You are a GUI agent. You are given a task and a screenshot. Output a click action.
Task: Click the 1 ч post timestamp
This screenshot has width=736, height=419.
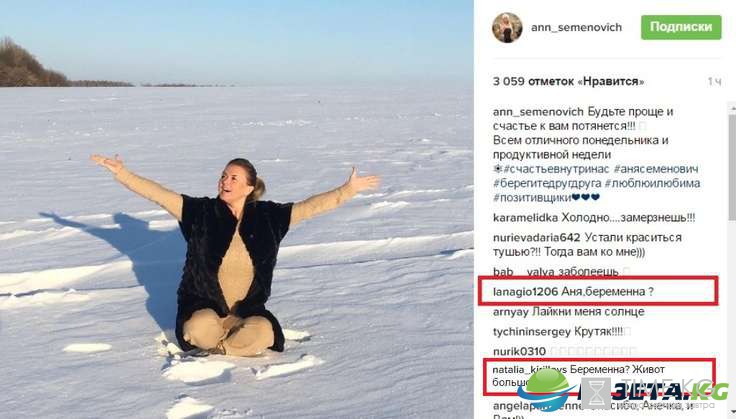714,82
